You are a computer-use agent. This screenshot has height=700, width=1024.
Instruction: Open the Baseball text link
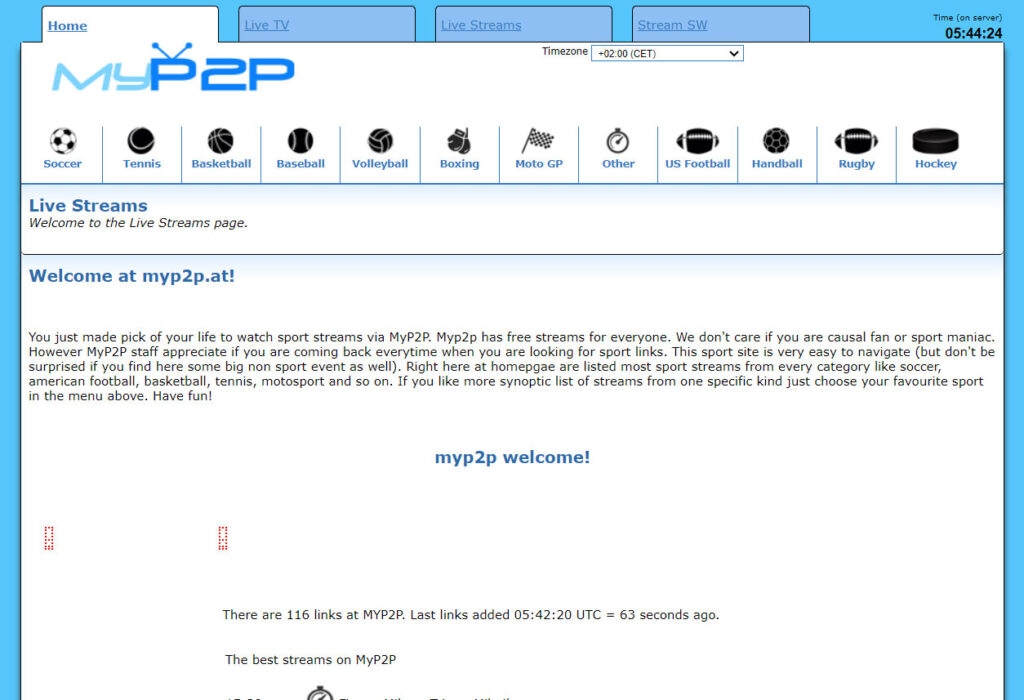(x=300, y=164)
